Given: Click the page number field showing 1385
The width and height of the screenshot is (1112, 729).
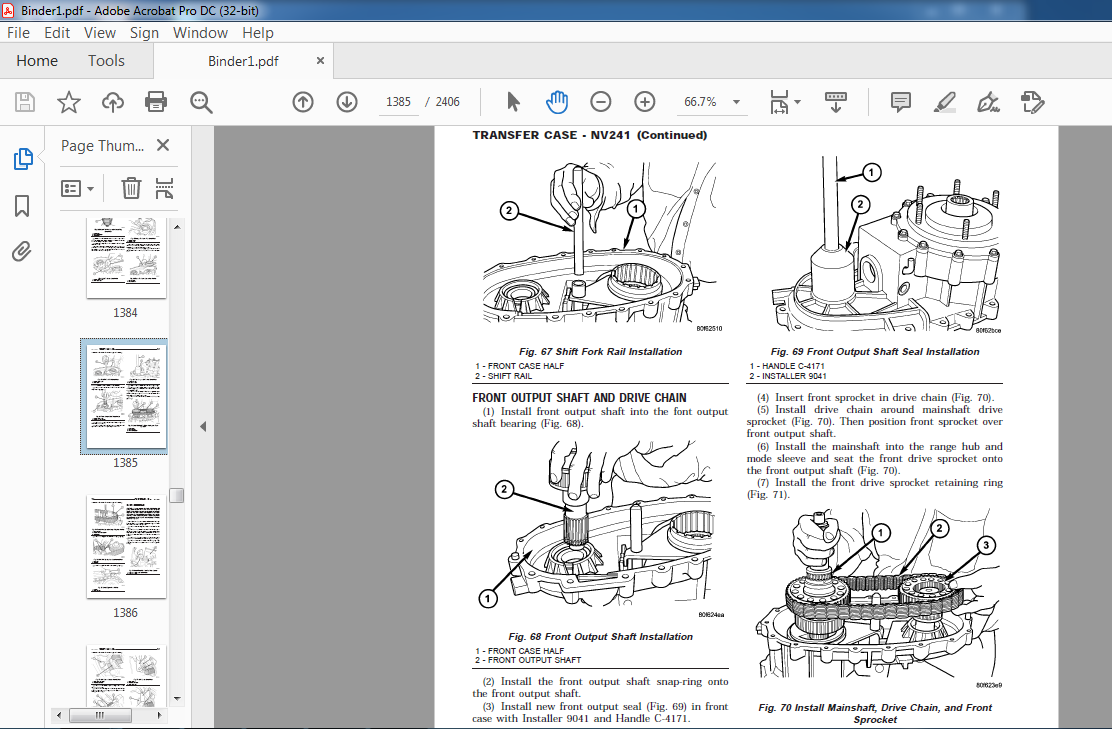Looking at the screenshot, I should tap(399, 102).
